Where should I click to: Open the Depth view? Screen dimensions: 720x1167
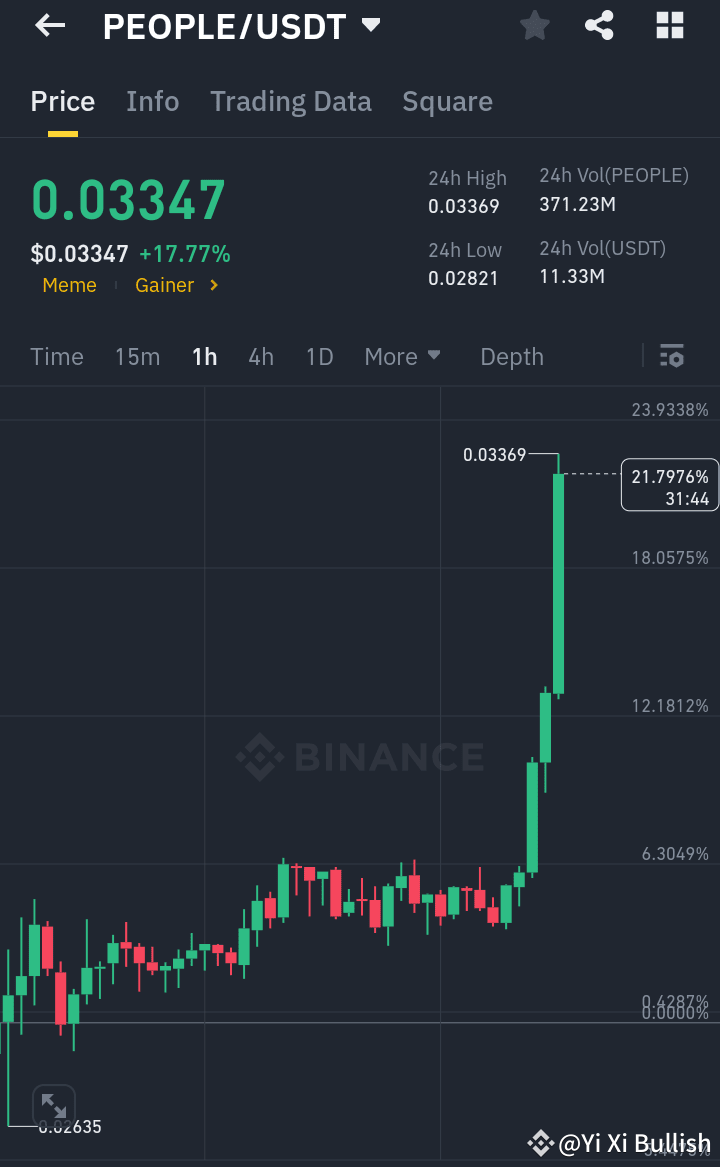(x=511, y=356)
